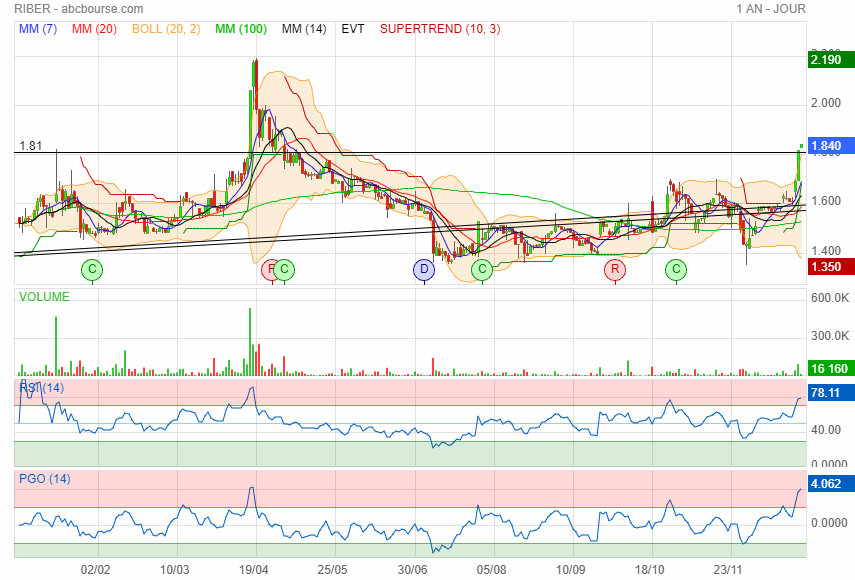The height and width of the screenshot is (580, 855).
Task: Toggle the MM (20) moving average legend
Action: (94, 29)
